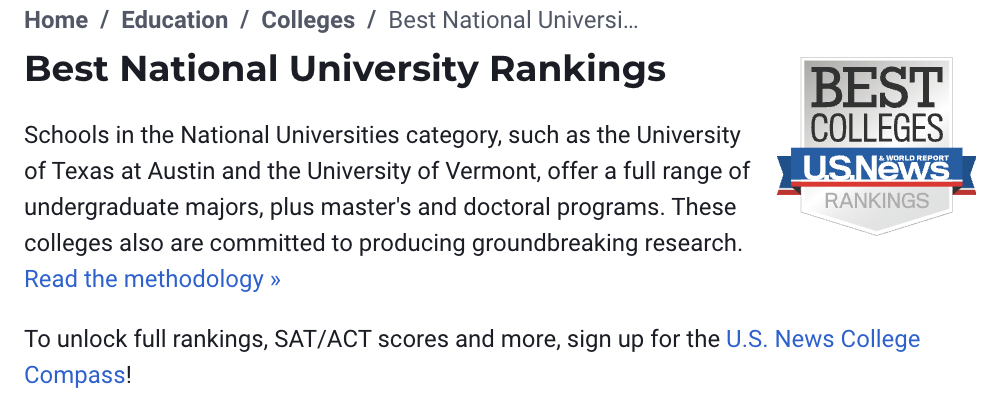Click the Best National University Rankings heading
The width and height of the screenshot is (988, 406).
[x=345, y=69]
